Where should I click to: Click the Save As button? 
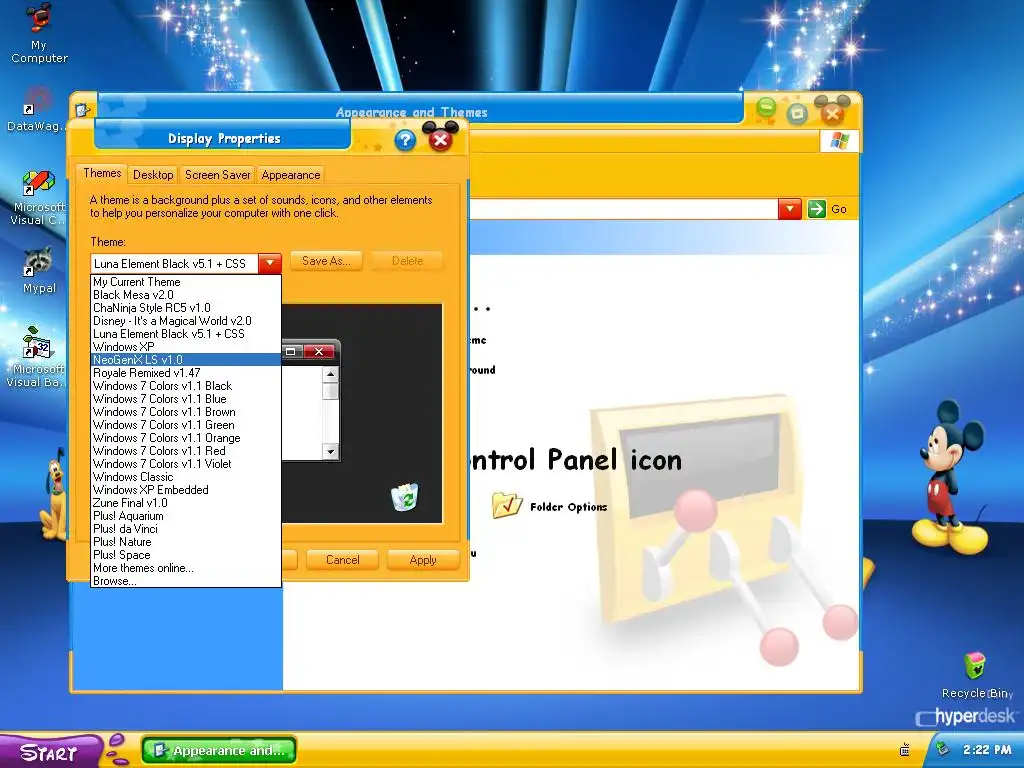[x=326, y=261]
